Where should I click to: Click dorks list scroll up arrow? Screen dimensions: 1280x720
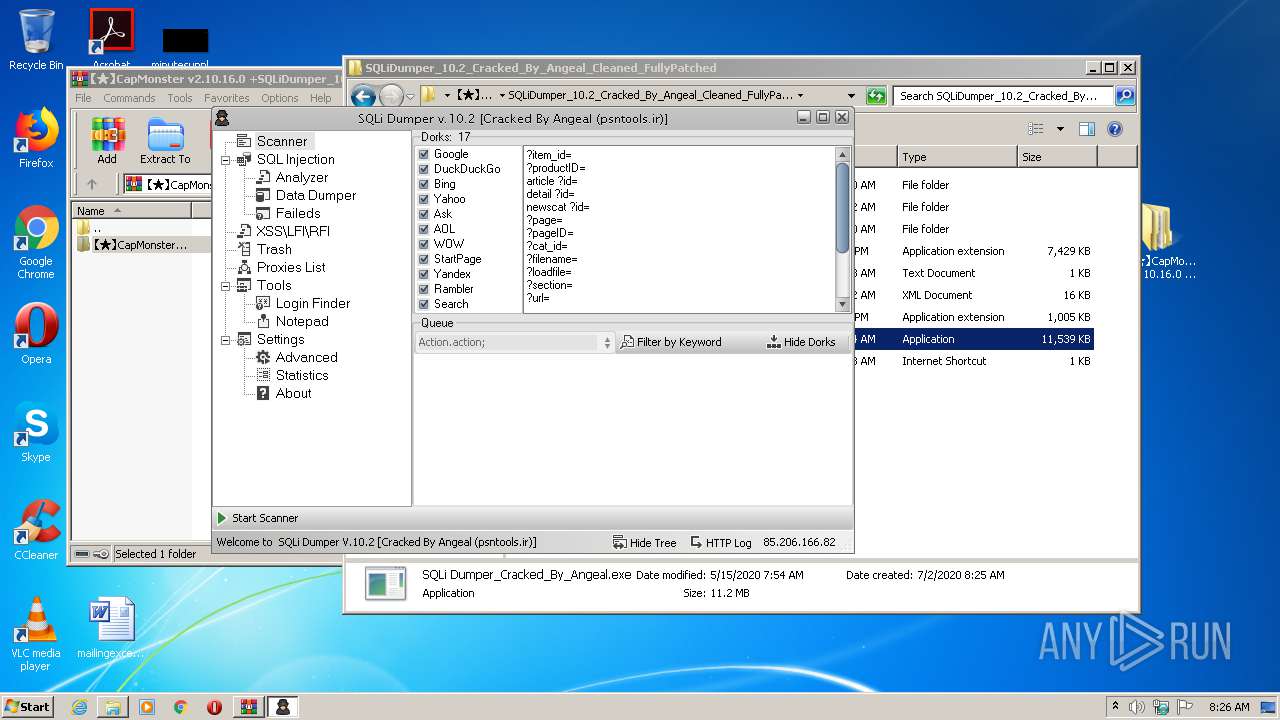(x=842, y=155)
